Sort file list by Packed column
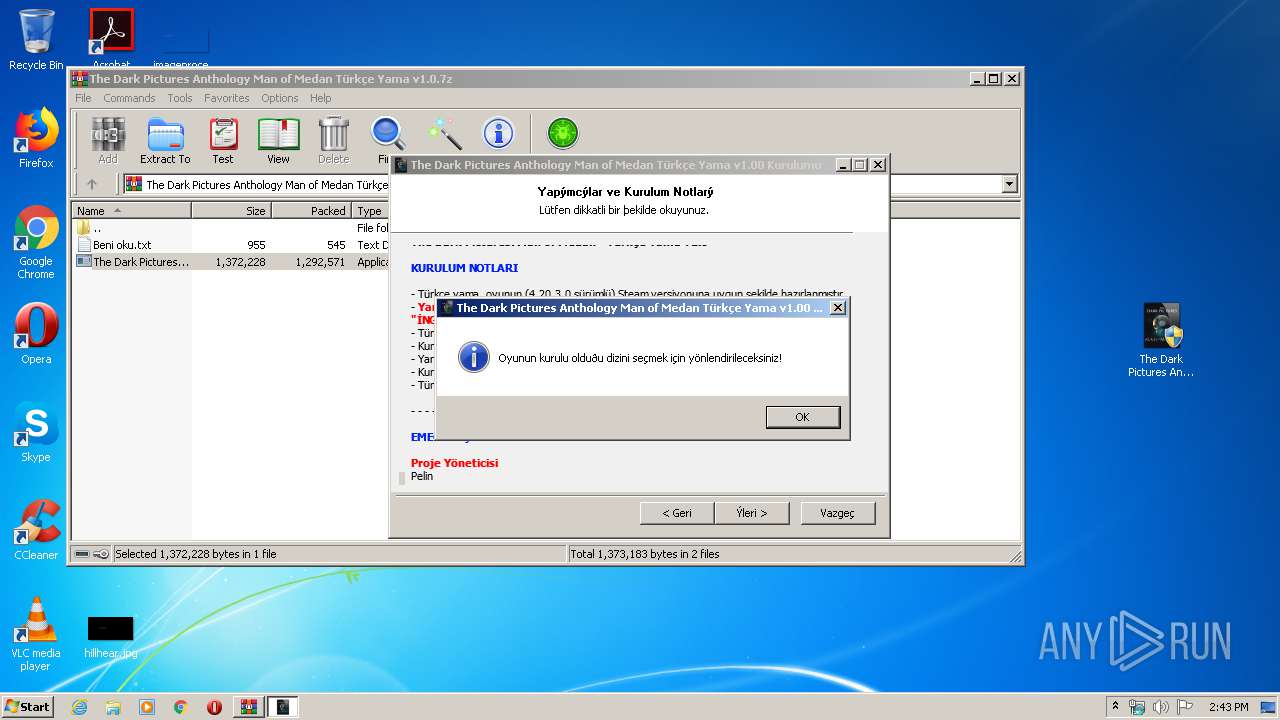Image resolution: width=1280 pixels, height=720 pixels. tap(311, 211)
